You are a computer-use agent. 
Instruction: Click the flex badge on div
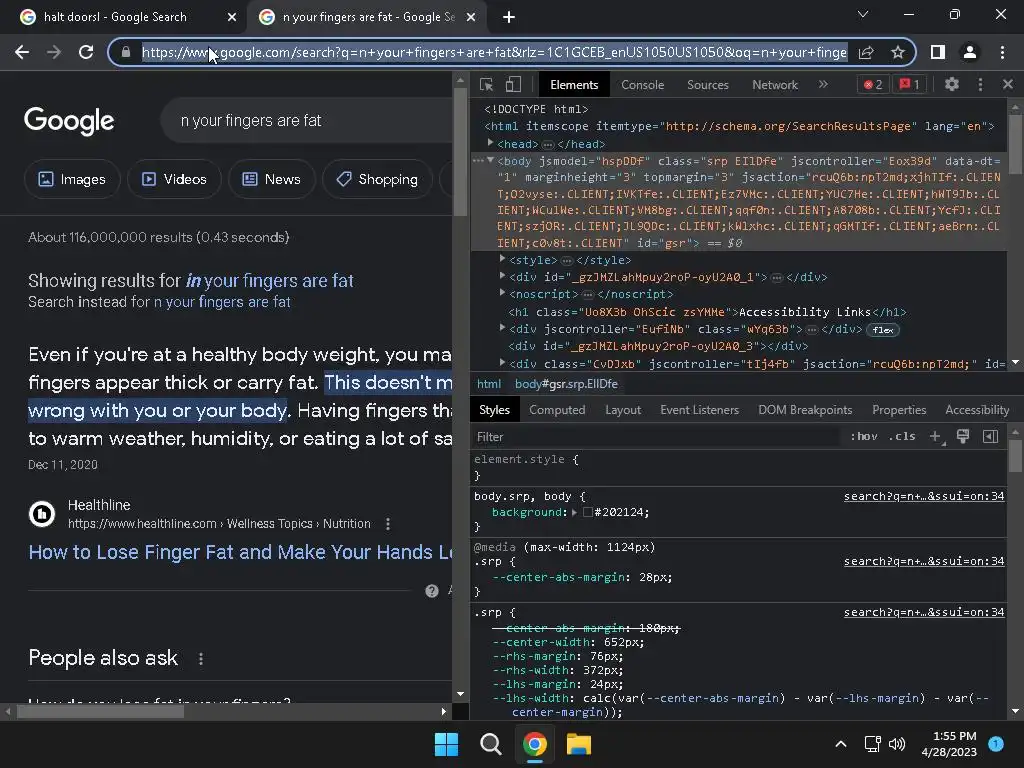click(883, 330)
